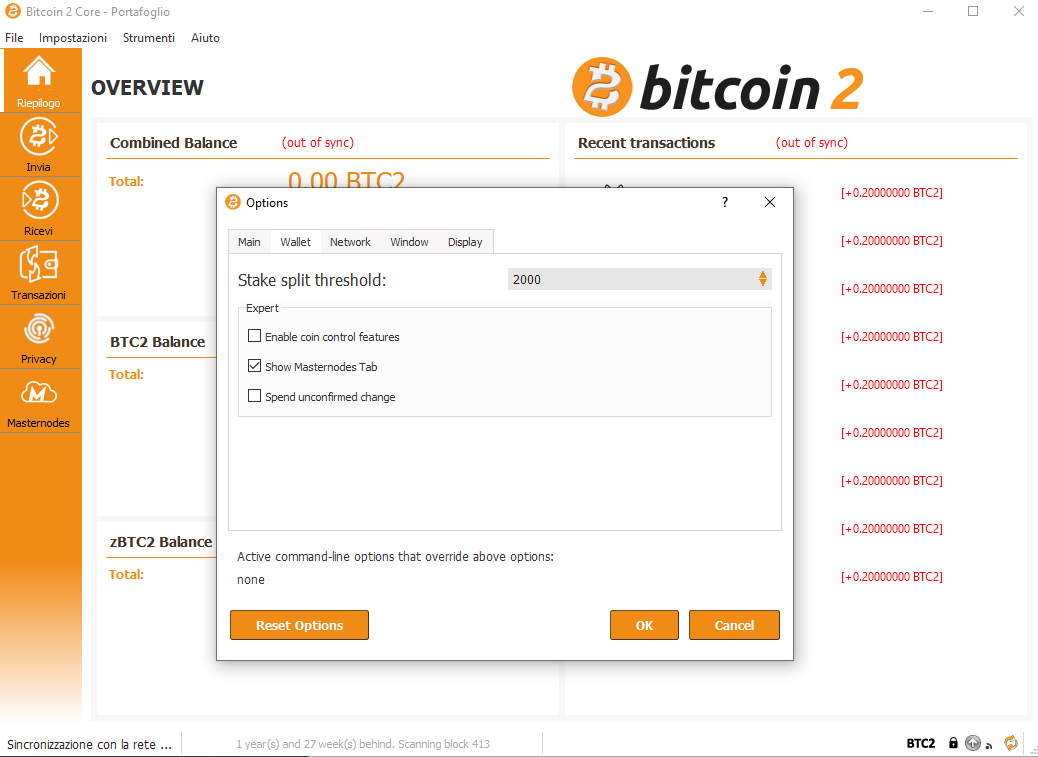Click the Options dialog help question mark
1038x757 pixels.
[725, 202]
